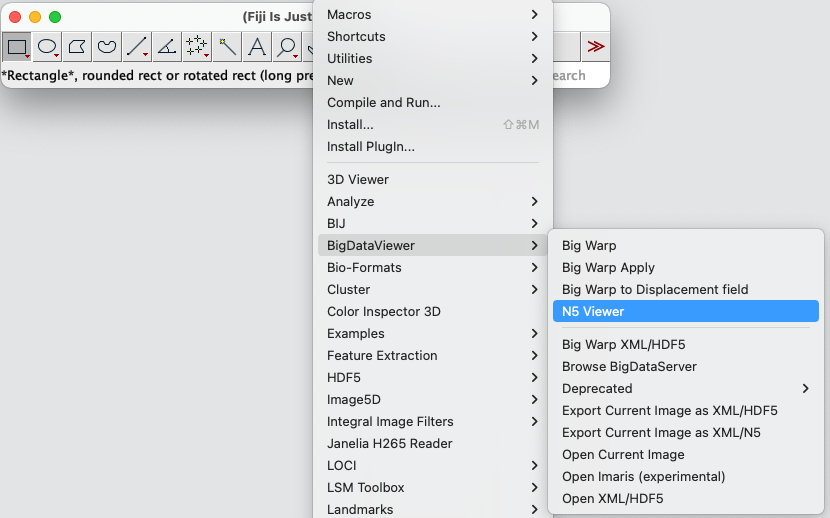This screenshot has width=830, height=518.
Task: Expand the Deprecated submenu
Action: click(x=685, y=389)
